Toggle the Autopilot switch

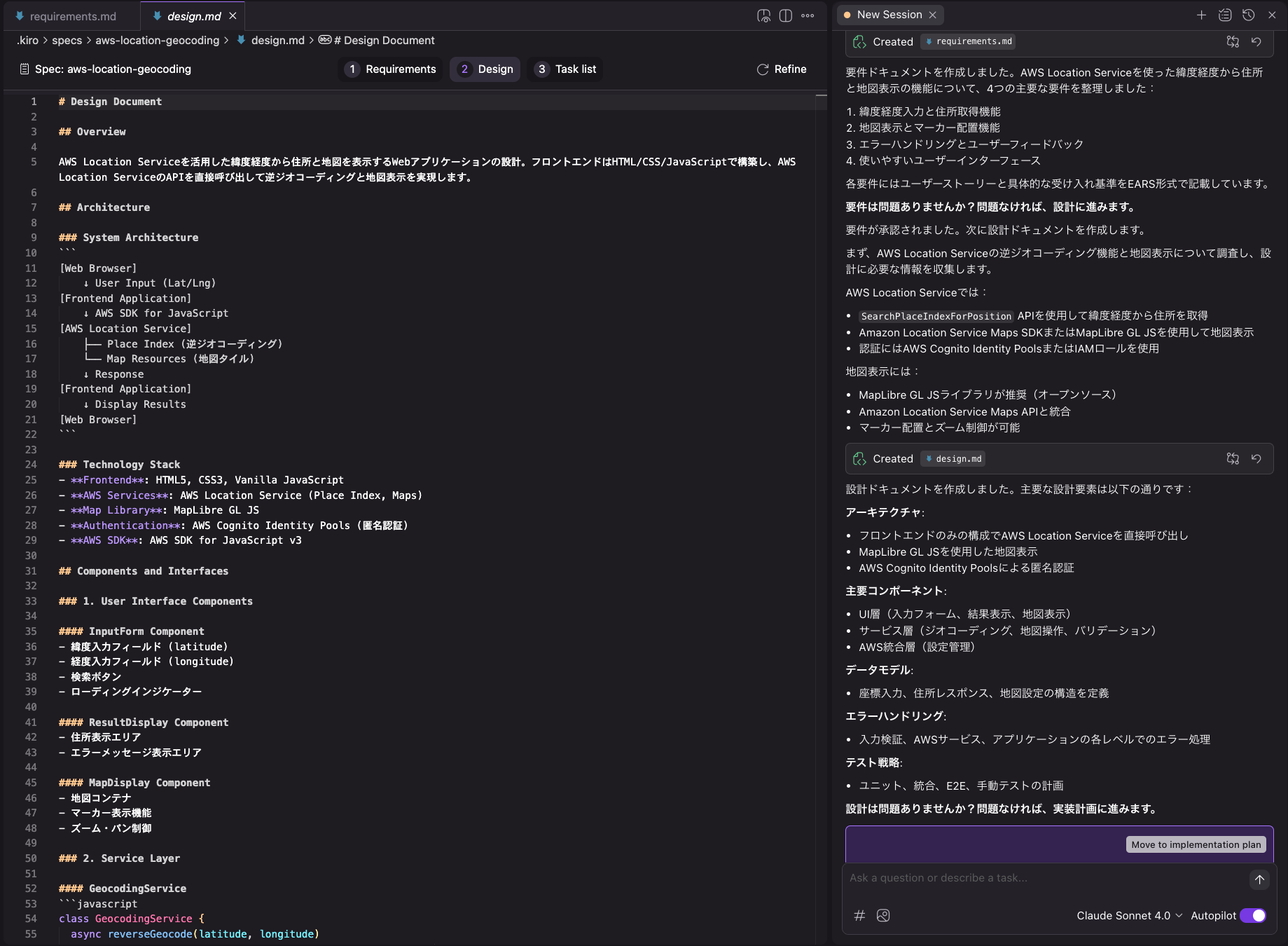pyautogui.click(x=1253, y=916)
